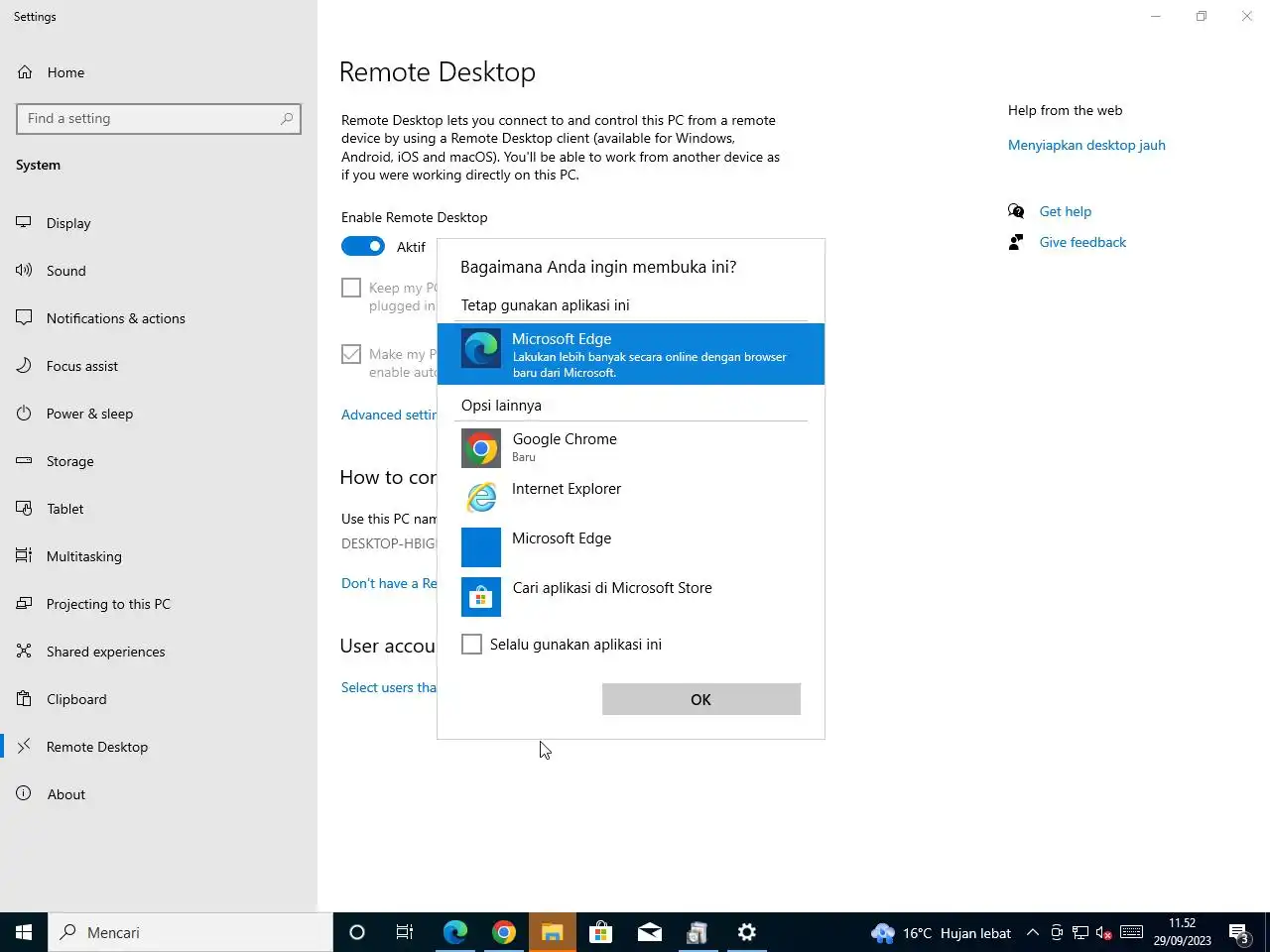Viewport: 1270px width, 952px height.
Task: Open Focus assist moon icon
Action: tap(24, 366)
